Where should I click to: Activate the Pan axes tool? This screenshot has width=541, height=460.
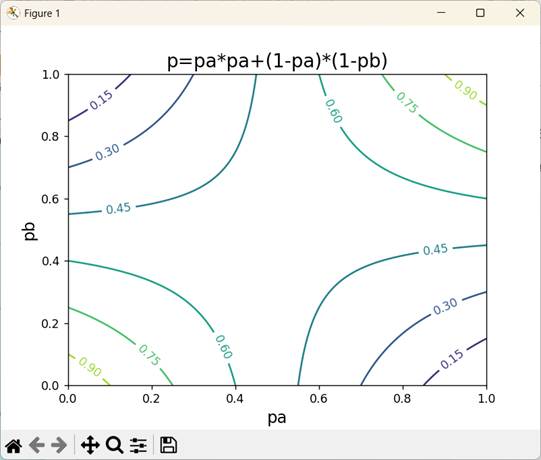tap(90, 446)
